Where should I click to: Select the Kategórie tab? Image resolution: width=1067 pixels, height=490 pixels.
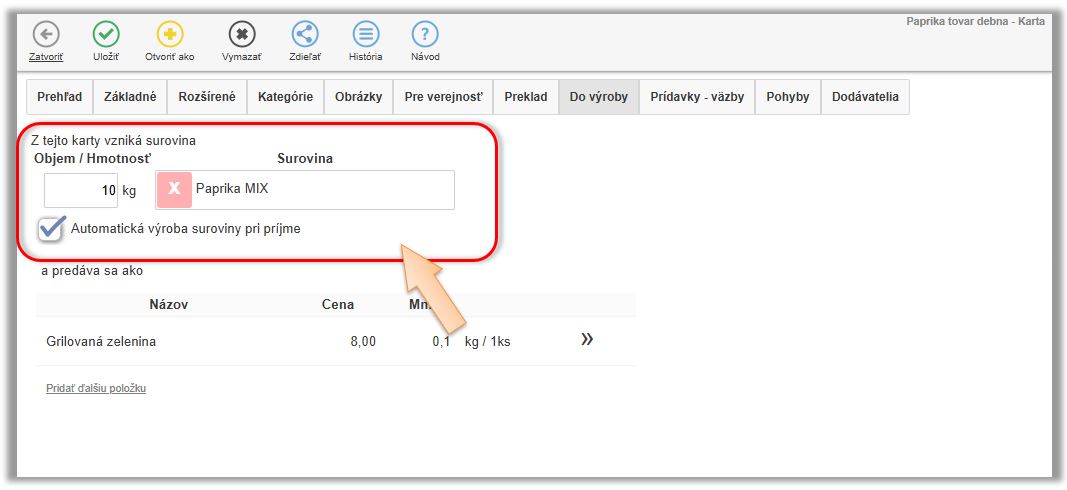click(x=285, y=97)
